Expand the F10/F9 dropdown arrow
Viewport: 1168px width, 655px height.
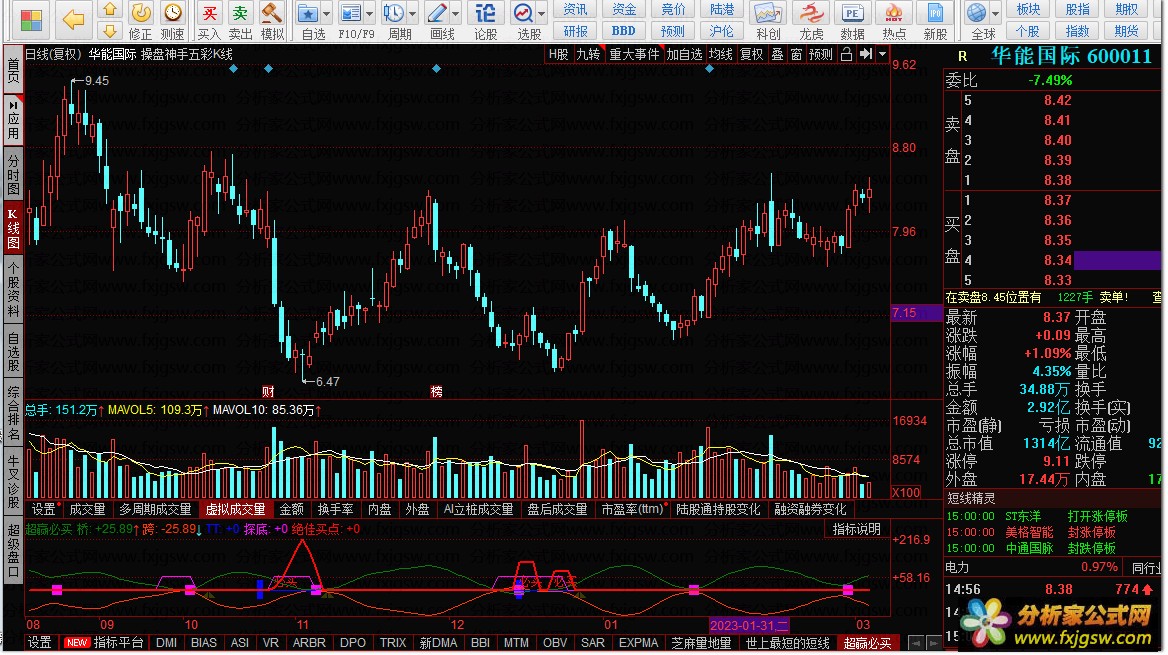[369, 13]
